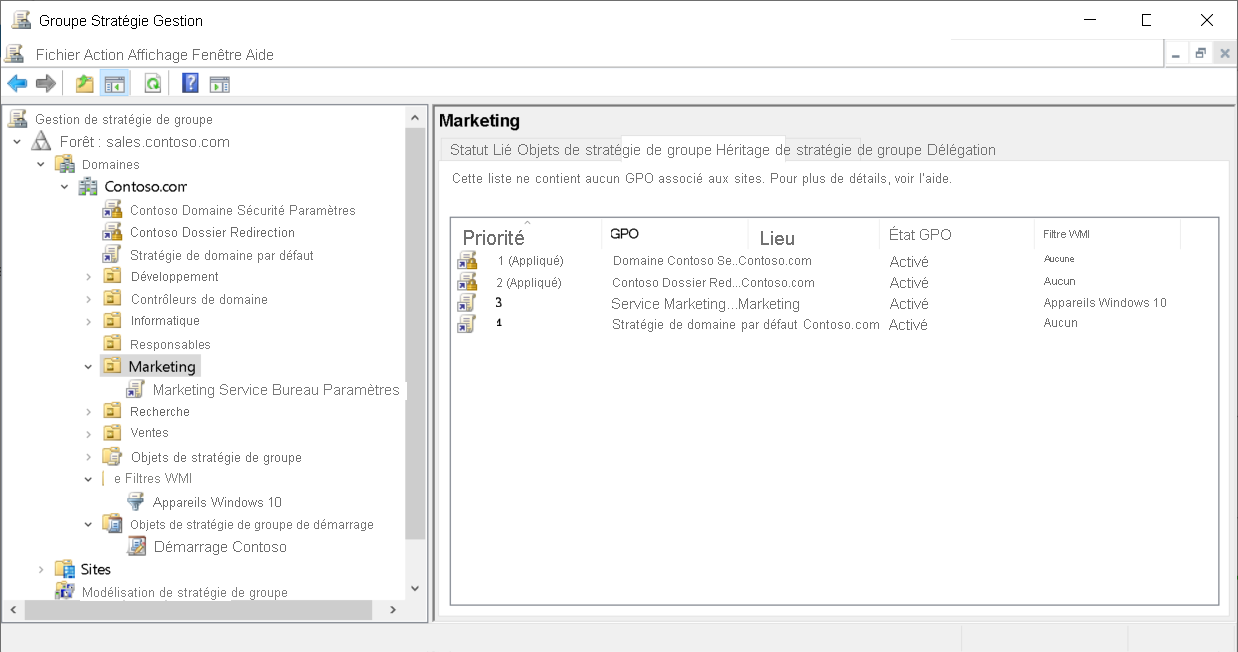The width and height of the screenshot is (1238, 652).
Task: Select the Appareils Windows 10 WMI filter icon
Action: pyautogui.click(x=135, y=501)
